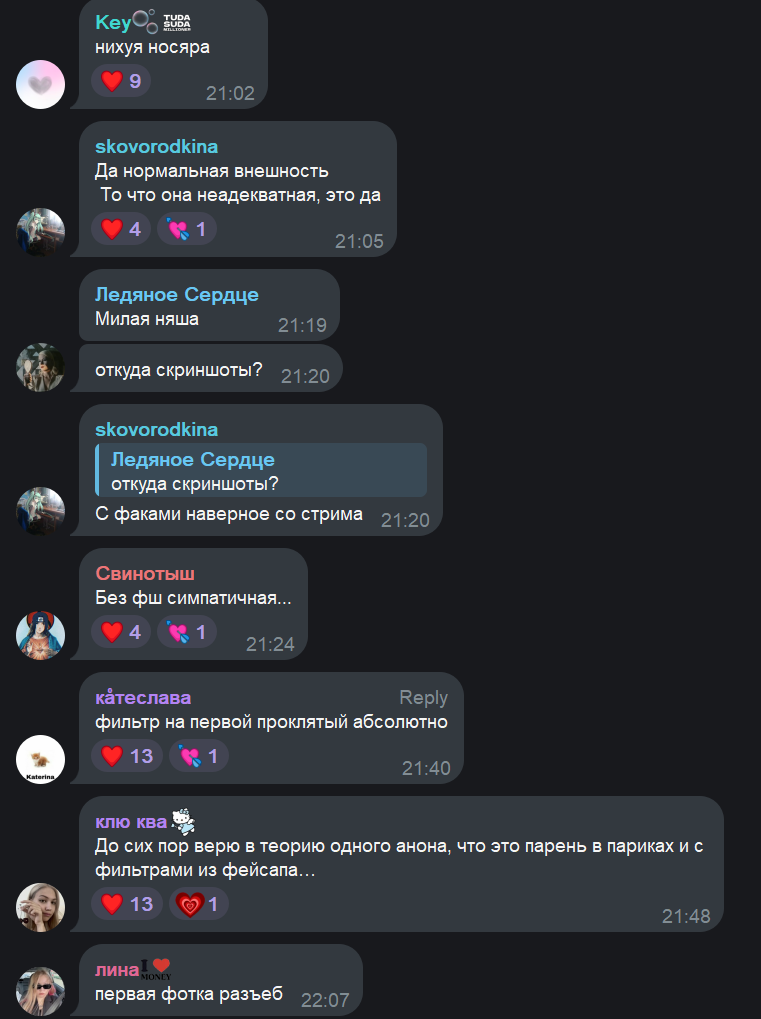Screen dimensions: 761x1019
Task: Open the quoted Ледяное Сердце reply preview
Action: [261, 471]
